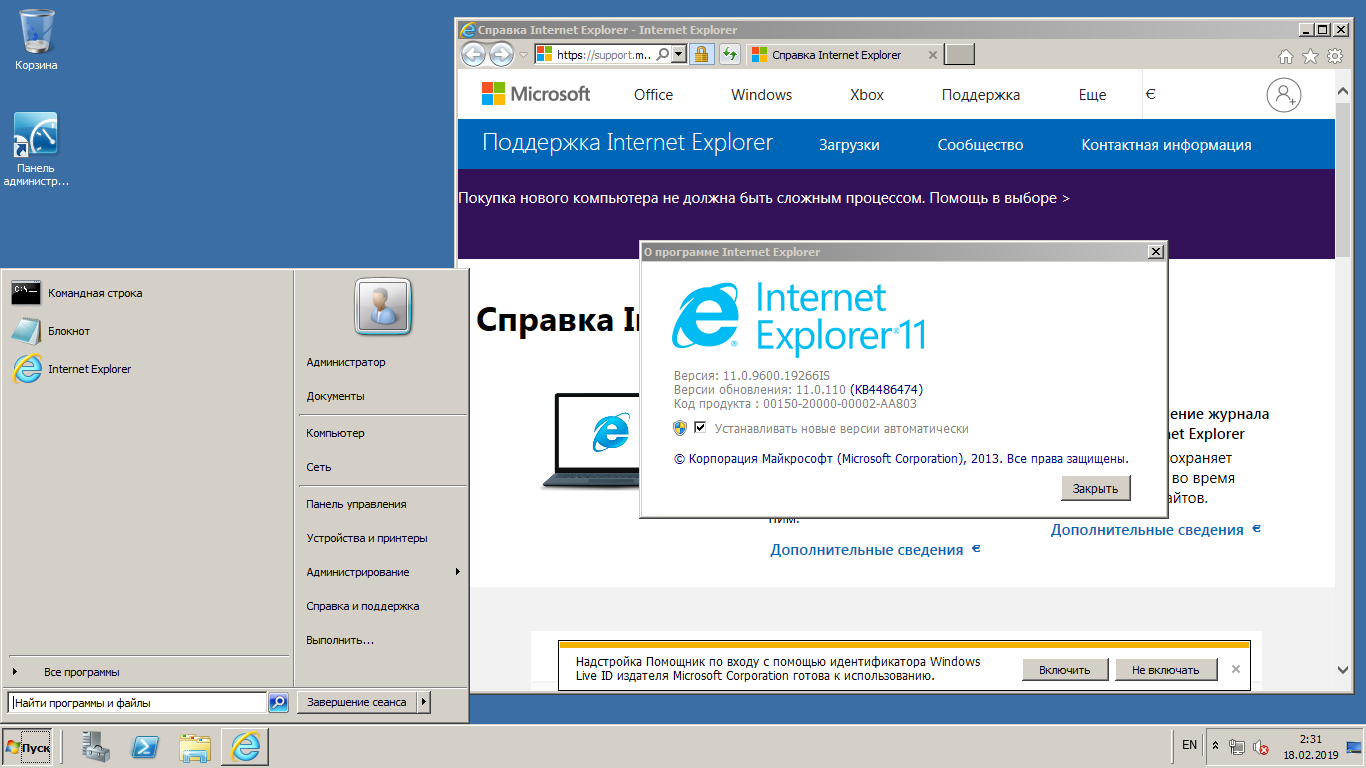The image size is (1366, 768).
Task: Open the IE gear tools icon
Action: (1334, 57)
